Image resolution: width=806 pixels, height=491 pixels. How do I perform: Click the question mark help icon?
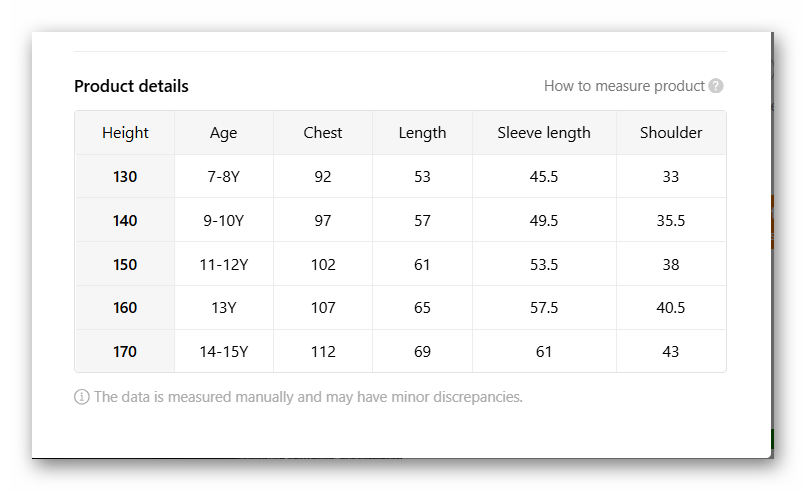(716, 86)
